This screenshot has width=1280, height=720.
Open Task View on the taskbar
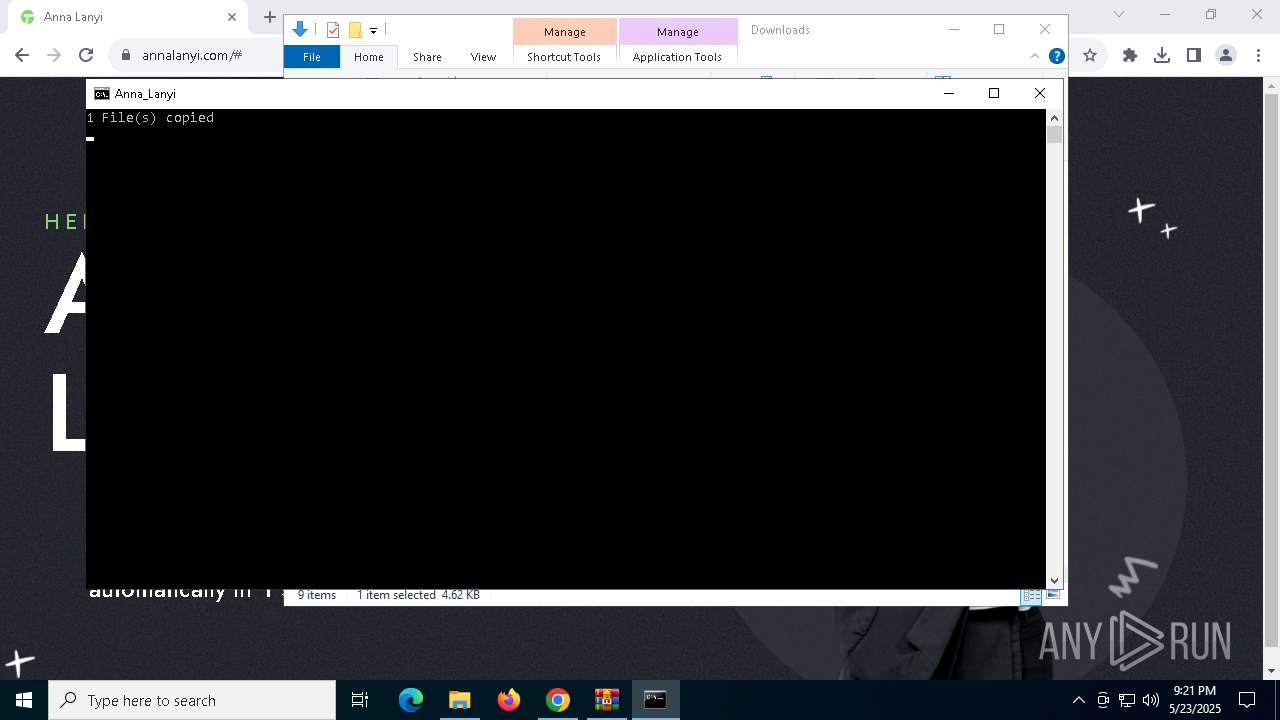(360, 700)
